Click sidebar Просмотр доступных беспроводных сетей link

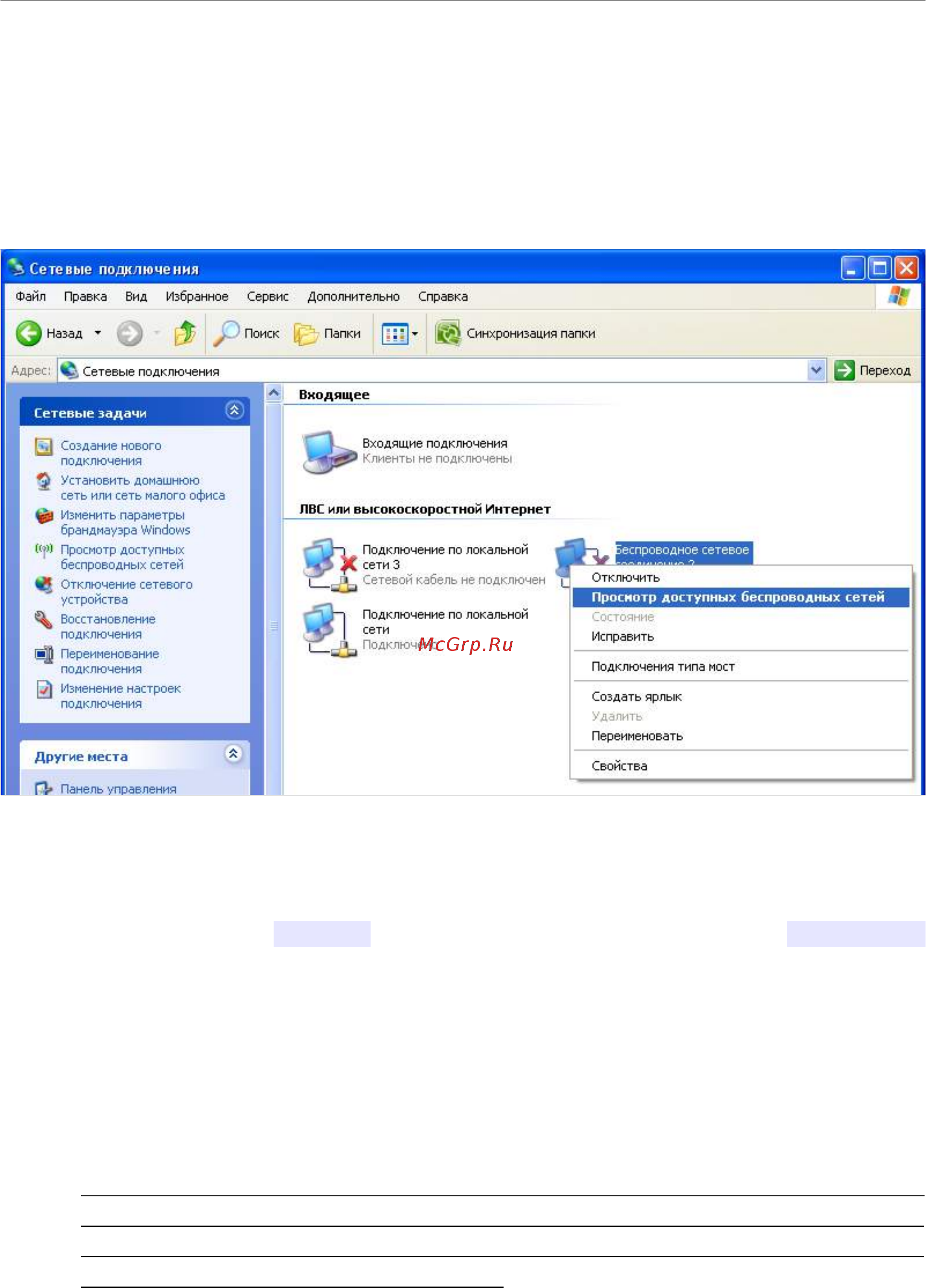122,557
